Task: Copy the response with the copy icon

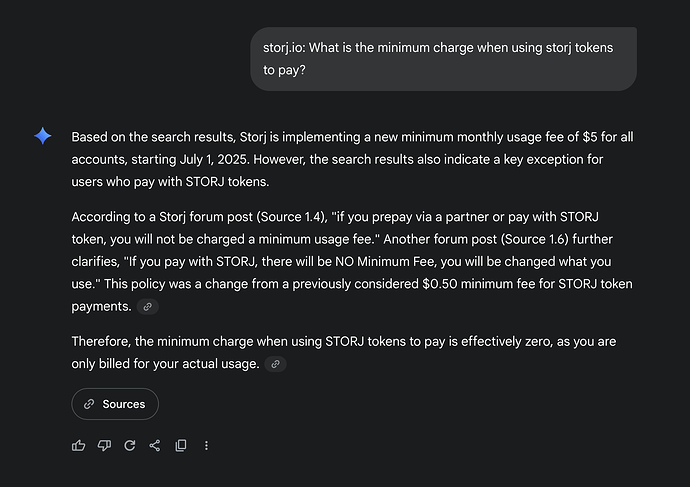Action: [x=181, y=445]
